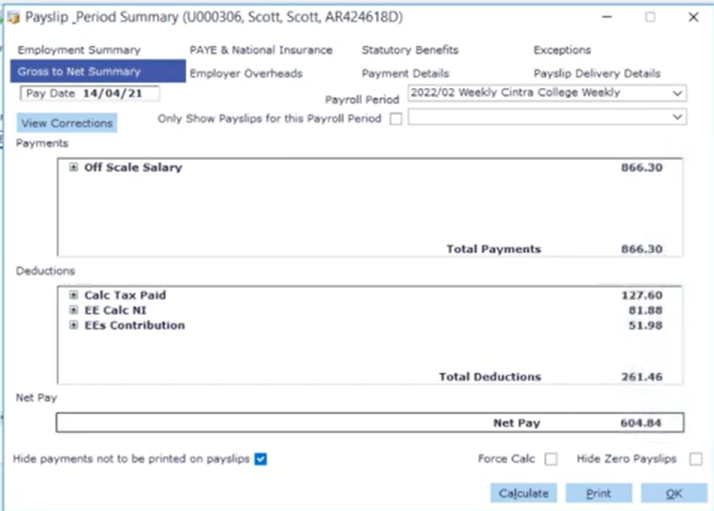Expand the EE Calc NI row
This screenshot has width=714, height=511.
click(x=73, y=310)
